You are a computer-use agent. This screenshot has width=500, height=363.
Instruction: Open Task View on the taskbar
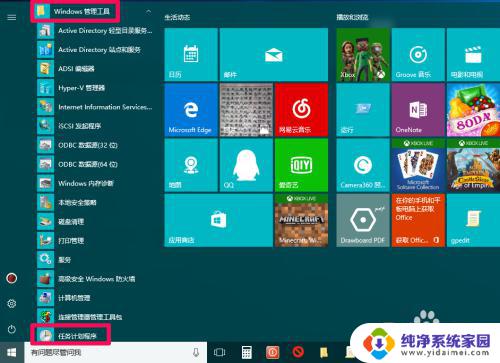tap(220, 352)
